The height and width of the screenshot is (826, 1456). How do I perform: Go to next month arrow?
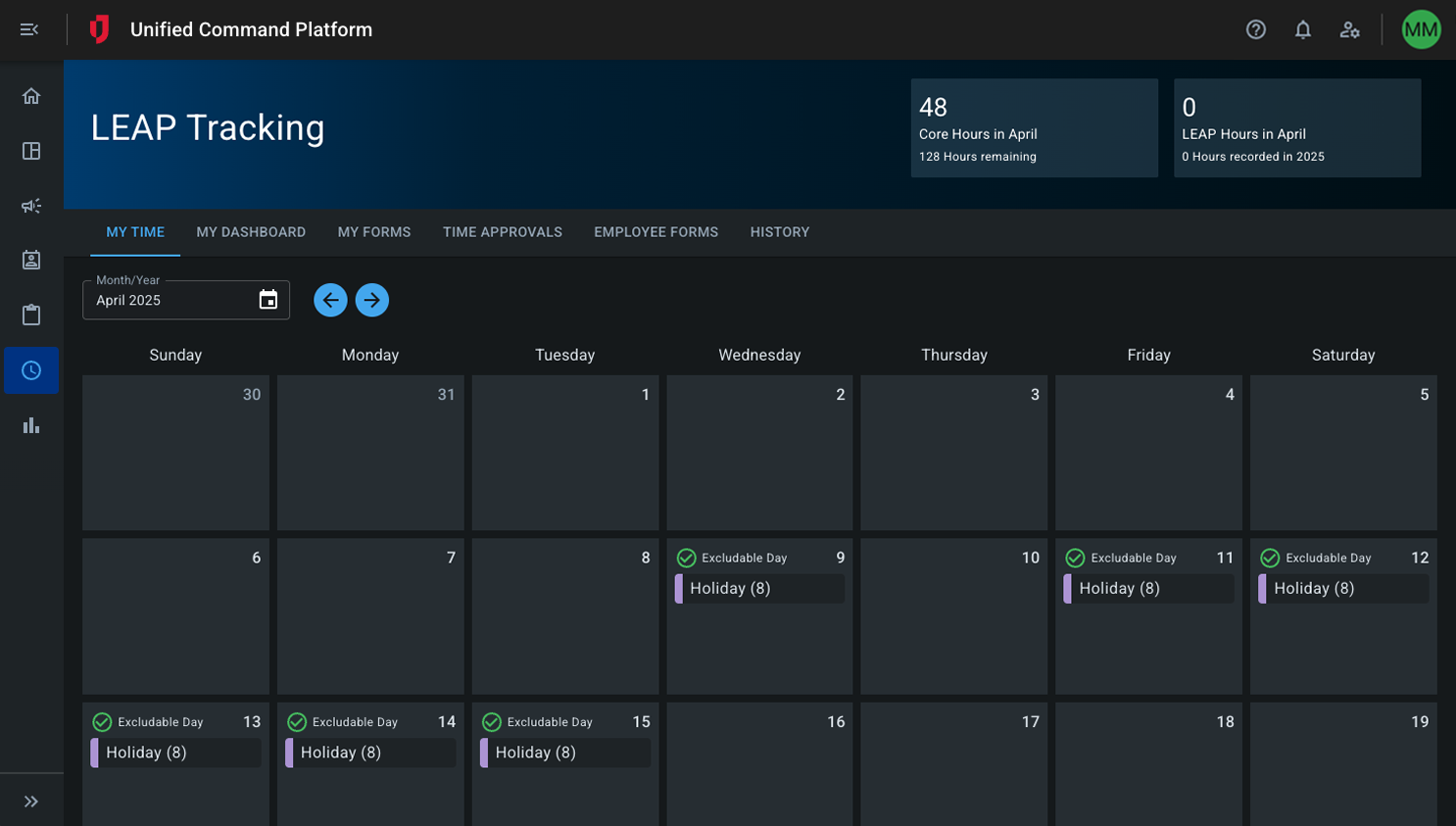pos(372,300)
